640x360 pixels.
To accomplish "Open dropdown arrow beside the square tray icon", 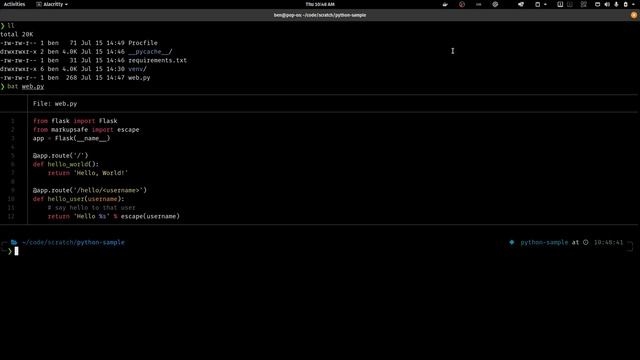I will pos(545,4).
